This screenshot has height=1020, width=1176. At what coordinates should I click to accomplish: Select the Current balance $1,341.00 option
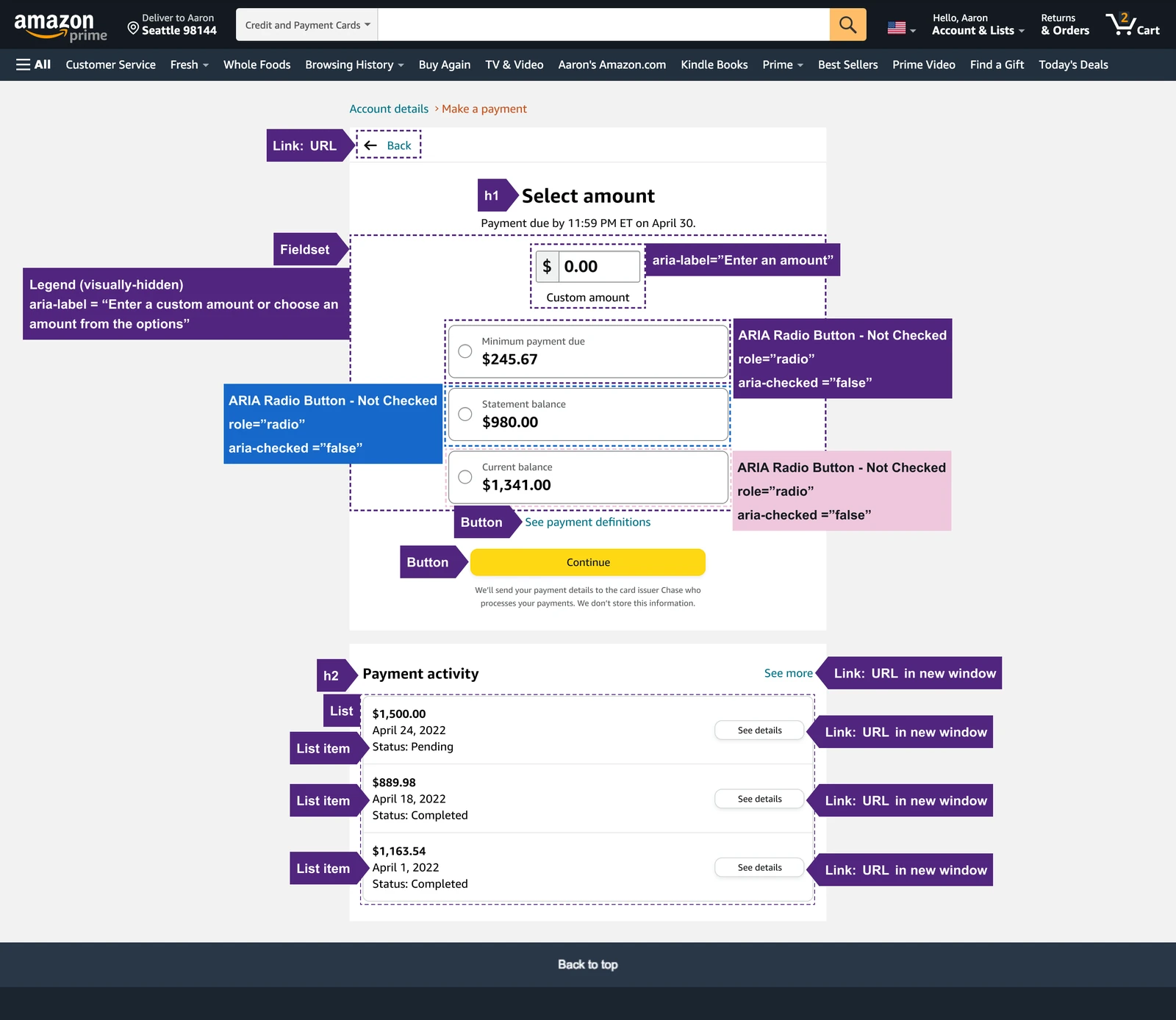[x=588, y=477]
